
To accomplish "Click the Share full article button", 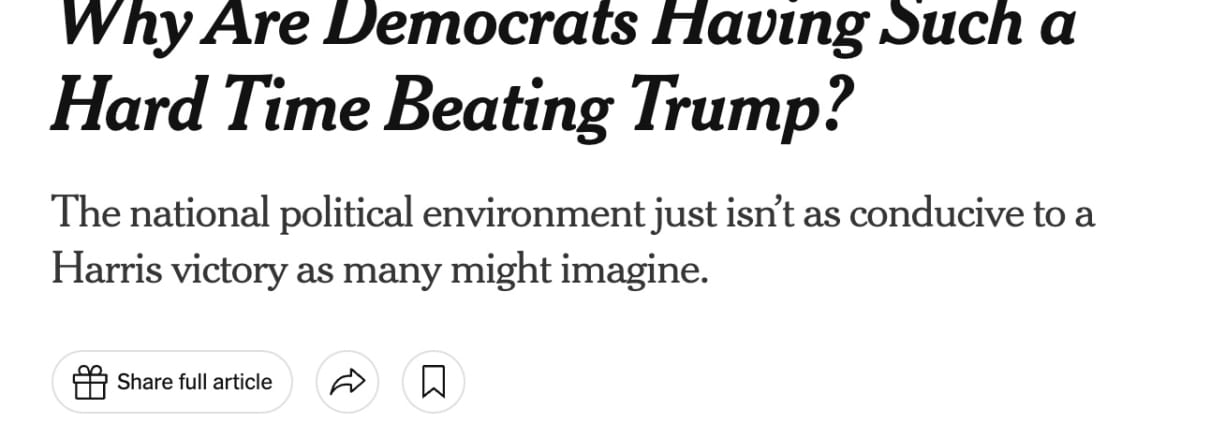I will coord(172,382).
